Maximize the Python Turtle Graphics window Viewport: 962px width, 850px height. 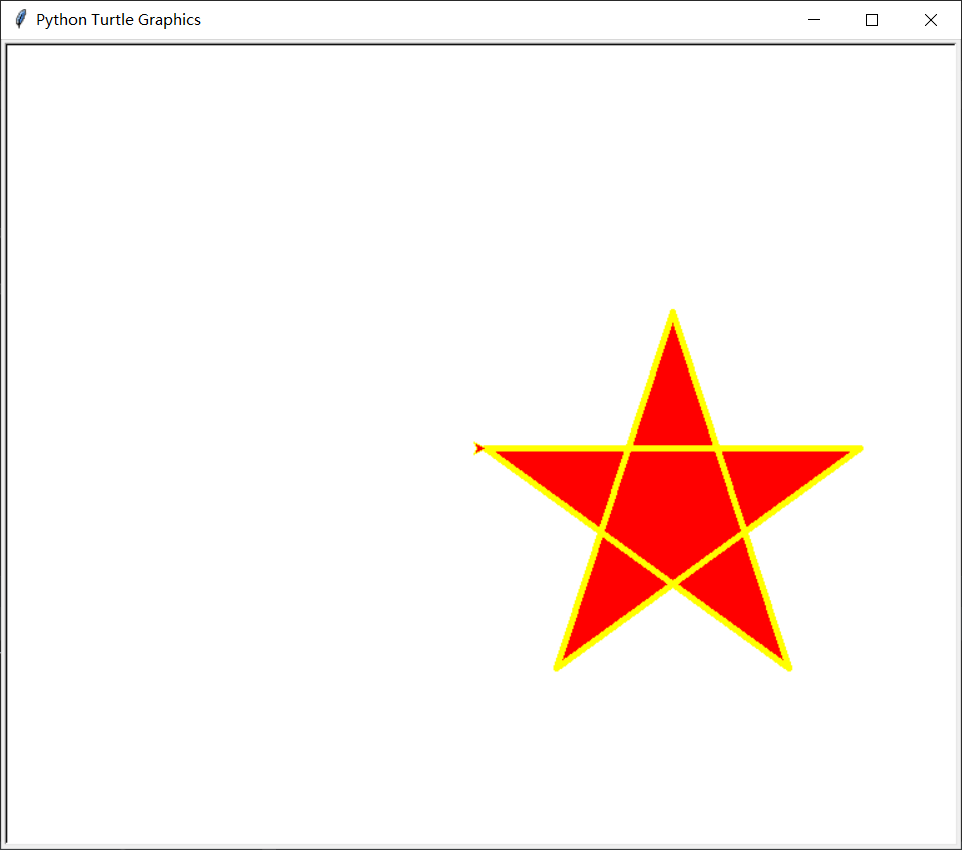[872, 20]
